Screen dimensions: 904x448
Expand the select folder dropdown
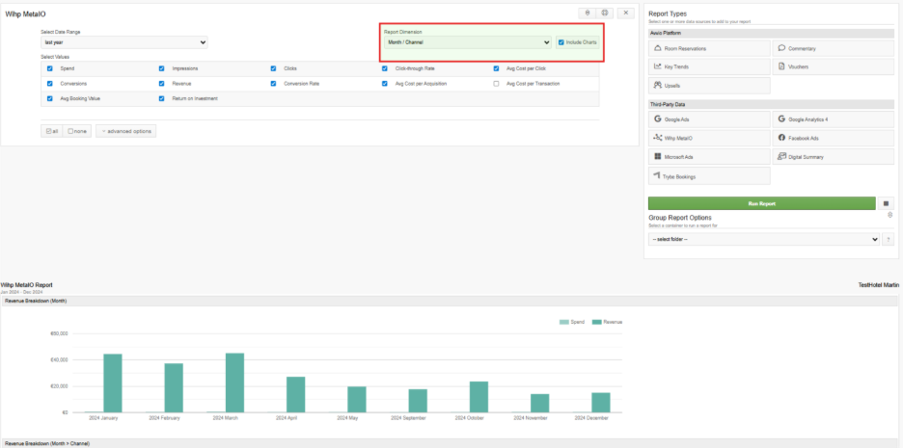pos(764,239)
